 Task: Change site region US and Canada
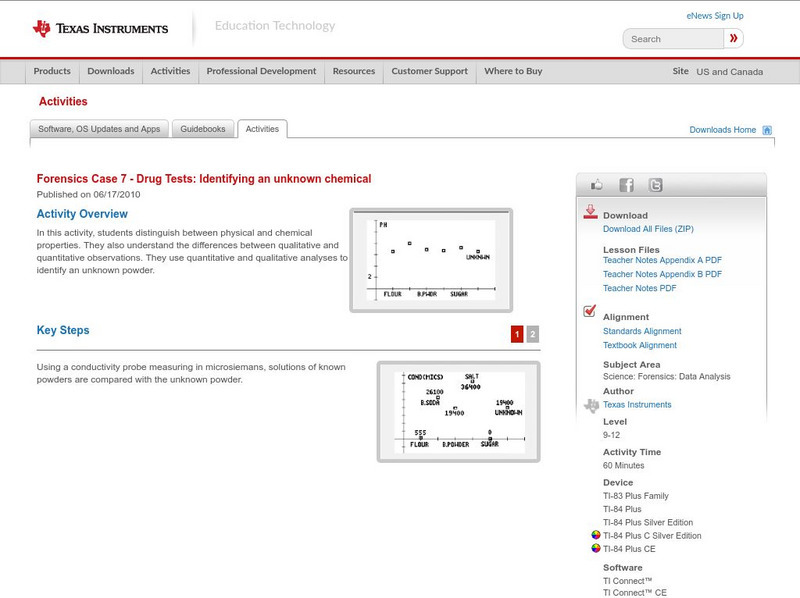[730, 72]
